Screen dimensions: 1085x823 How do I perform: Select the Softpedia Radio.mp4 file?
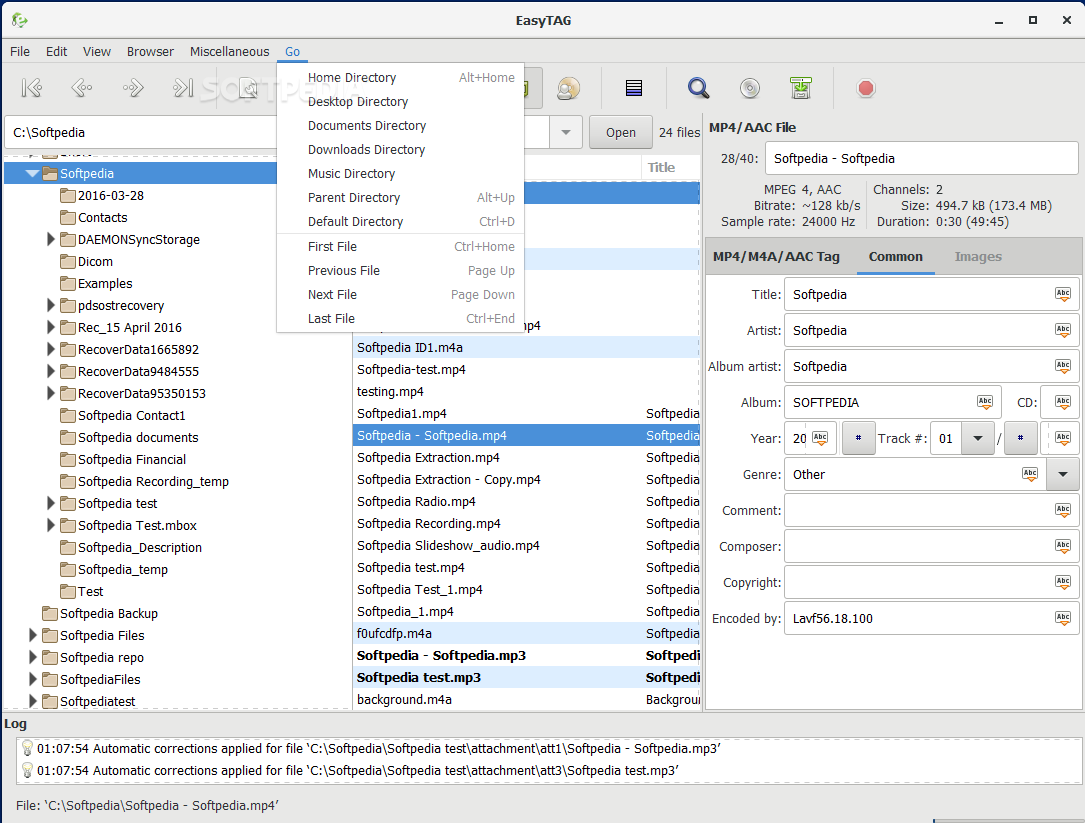coord(527,501)
